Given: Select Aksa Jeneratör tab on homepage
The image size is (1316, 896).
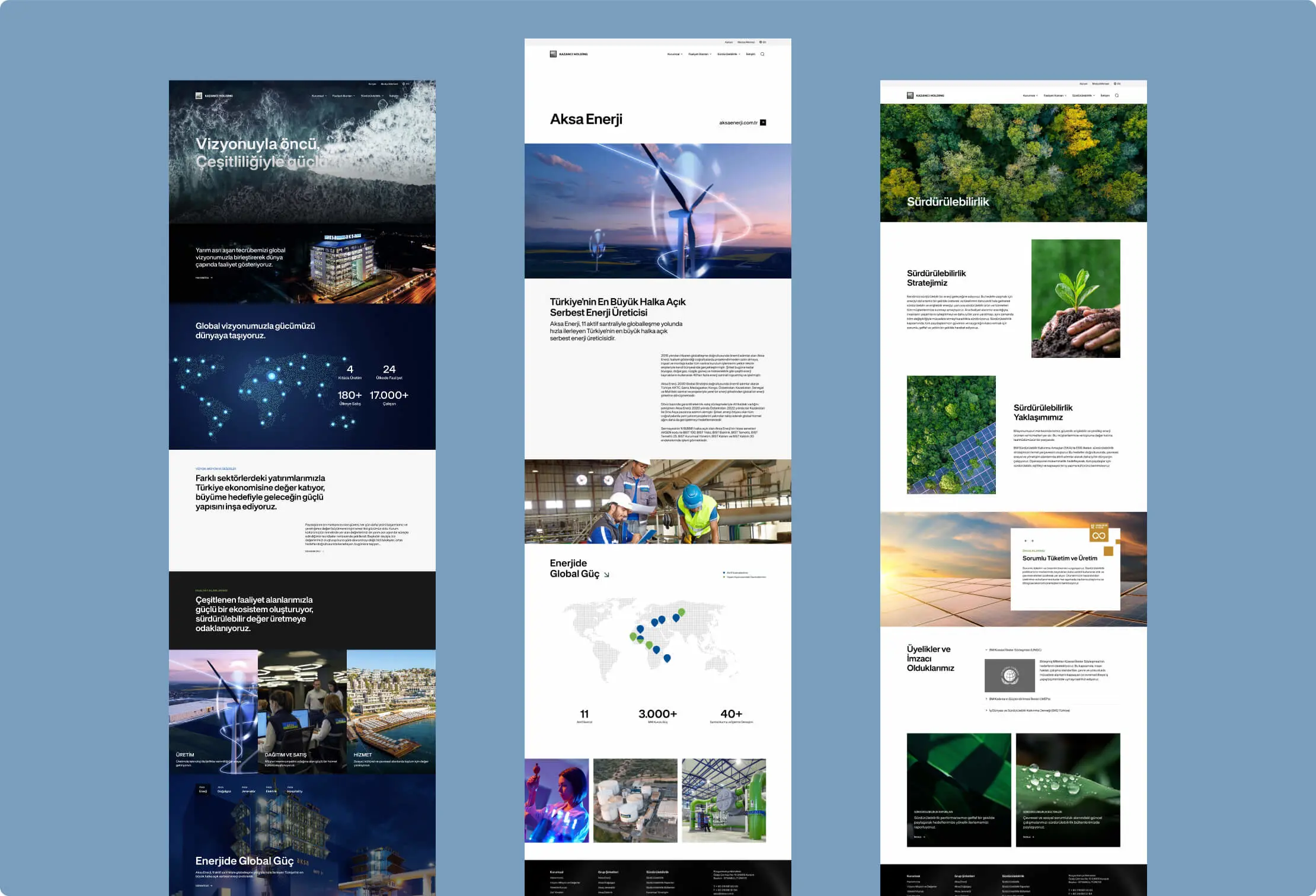Looking at the screenshot, I should [x=248, y=790].
